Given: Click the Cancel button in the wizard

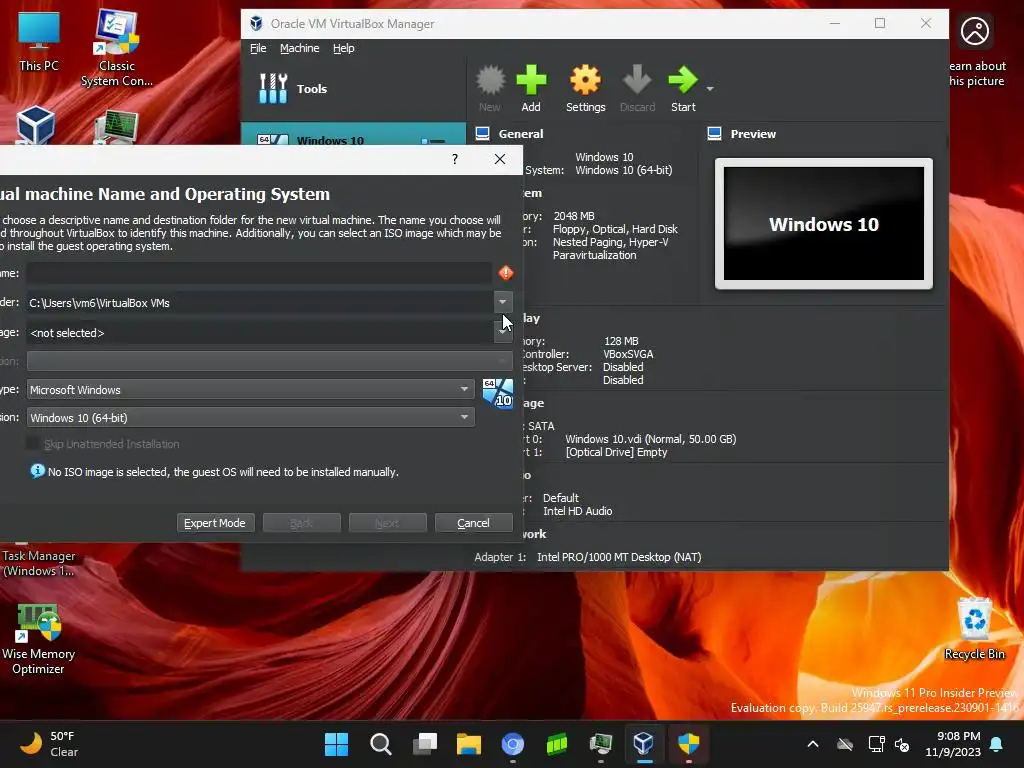Looking at the screenshot, I should pos(473,523).
